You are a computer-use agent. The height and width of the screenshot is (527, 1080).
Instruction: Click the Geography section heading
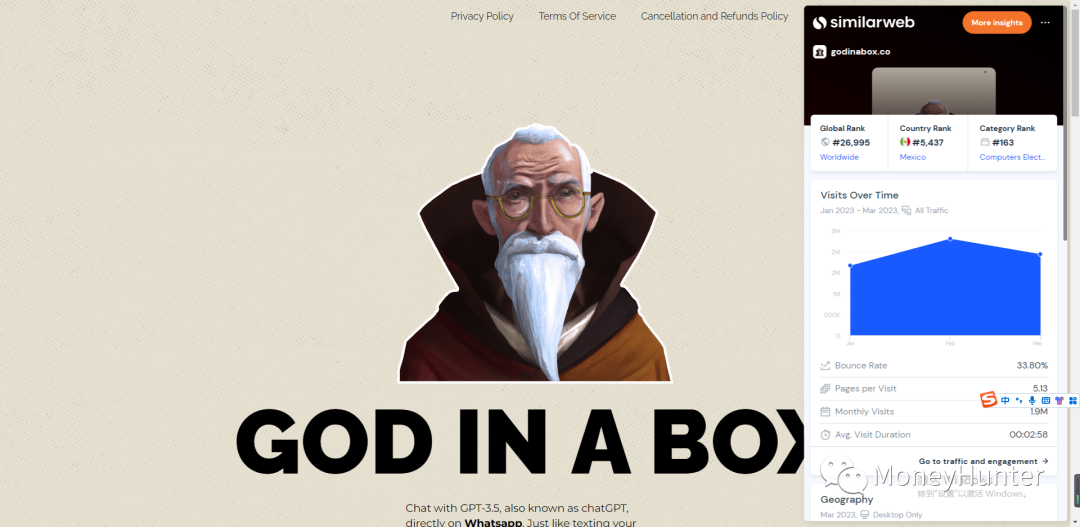847,499
